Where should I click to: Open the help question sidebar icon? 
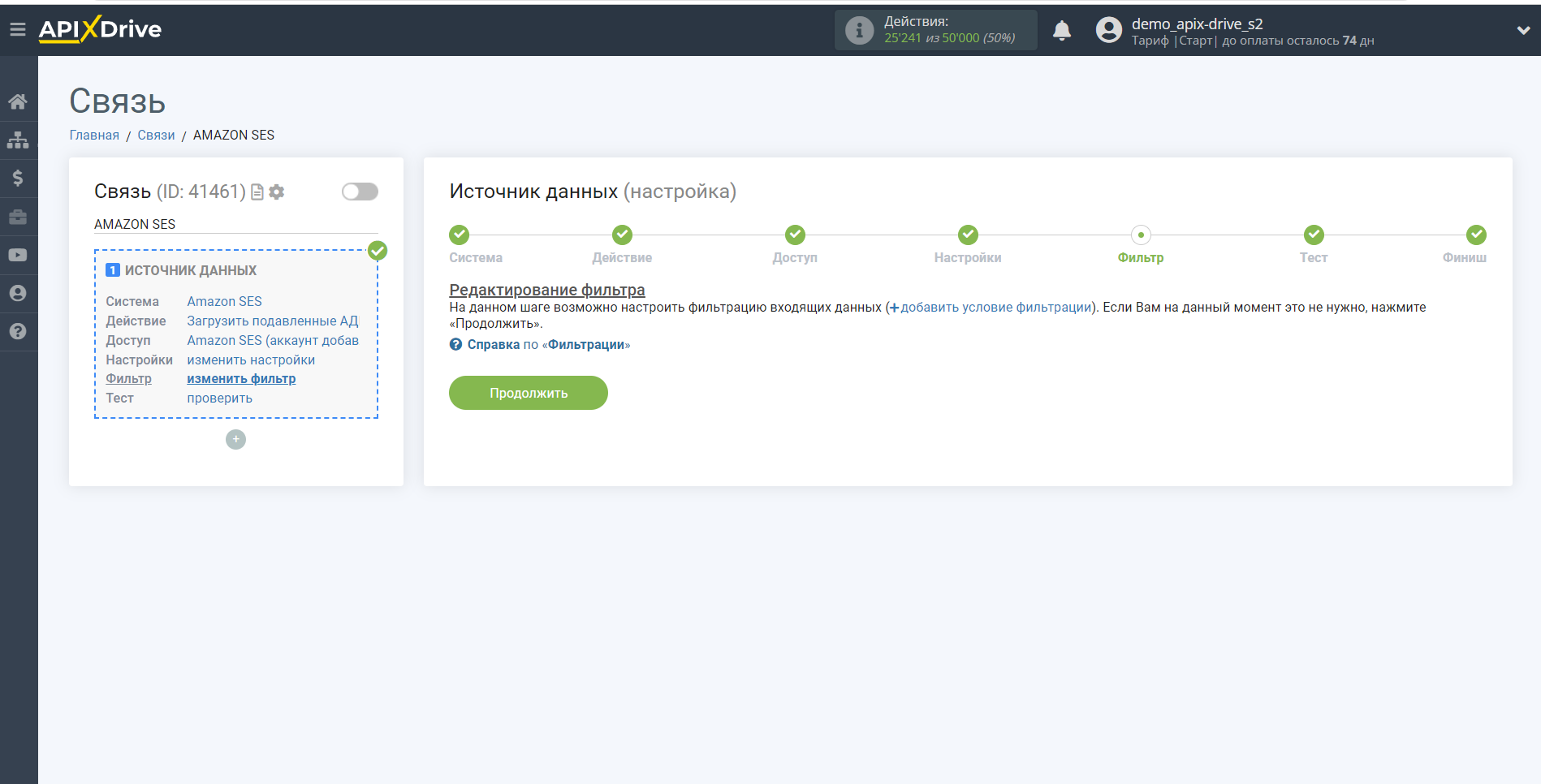click(18, 331)
